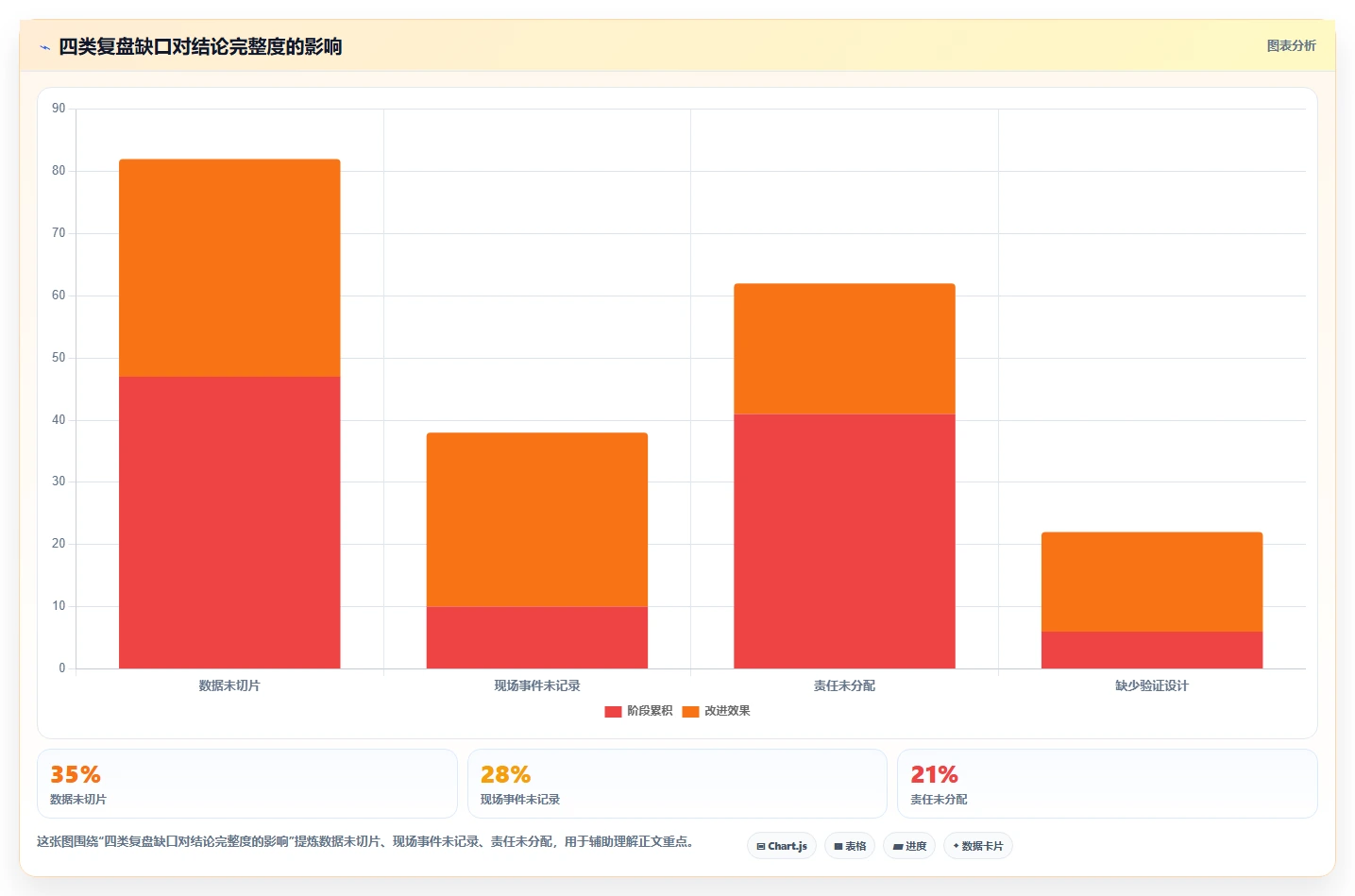
Task: Click the 改进效果 legend label
Action: point(727,711)
